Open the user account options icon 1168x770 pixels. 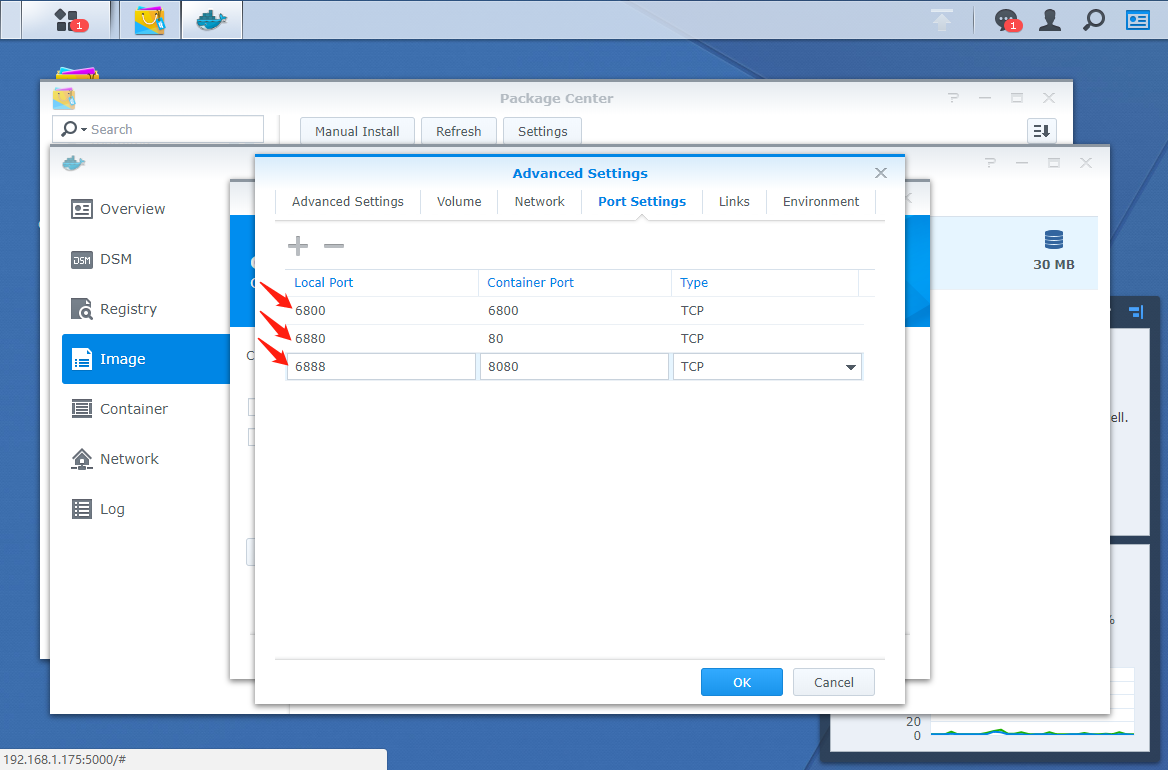[1050, 20]
